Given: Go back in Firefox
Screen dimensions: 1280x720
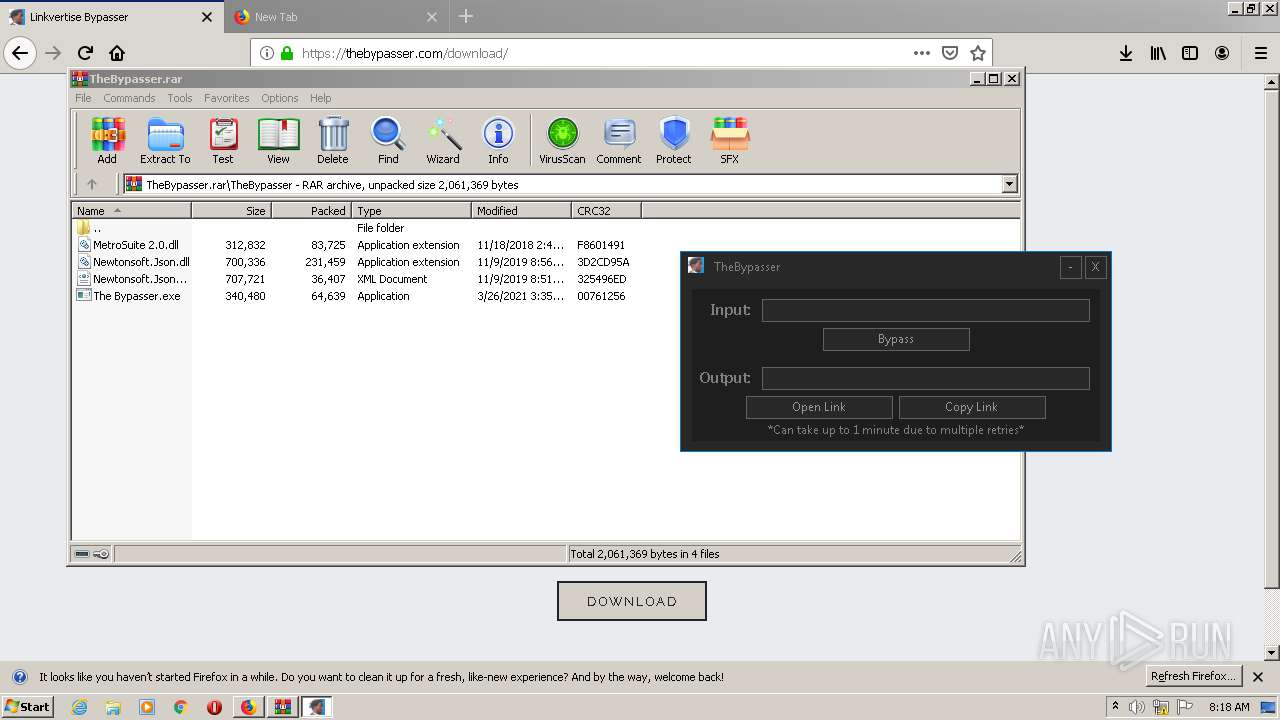Looking at the screenshot, I should coord(20,53).
